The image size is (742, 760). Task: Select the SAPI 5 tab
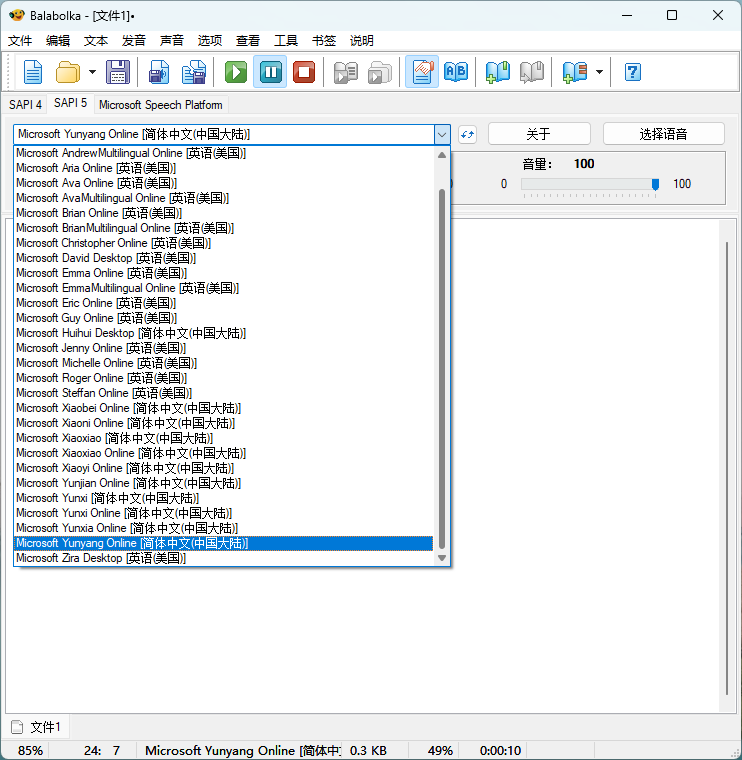[x=70, y=103]
